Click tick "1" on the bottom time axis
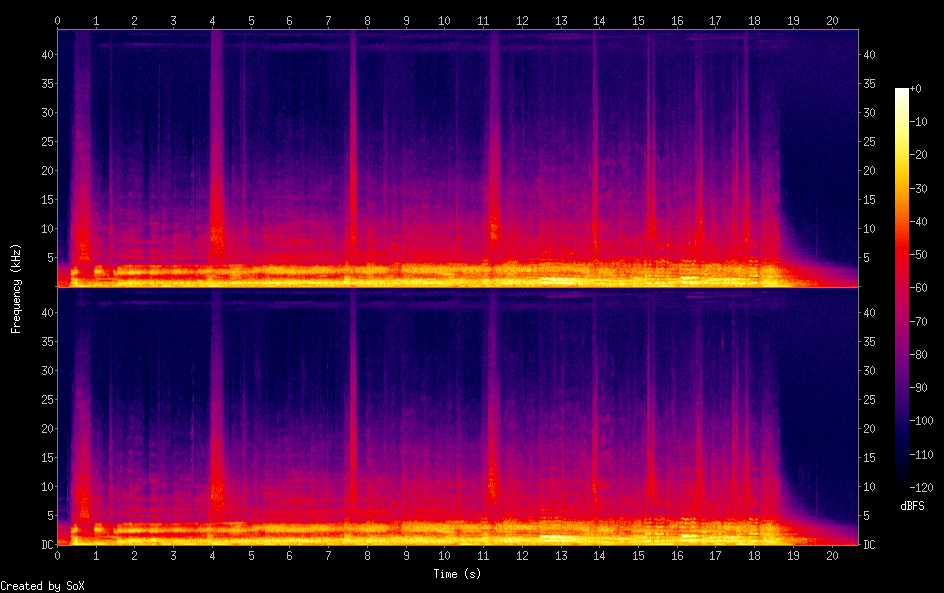Screen dimensions: 944x593 tap(96, 556)
